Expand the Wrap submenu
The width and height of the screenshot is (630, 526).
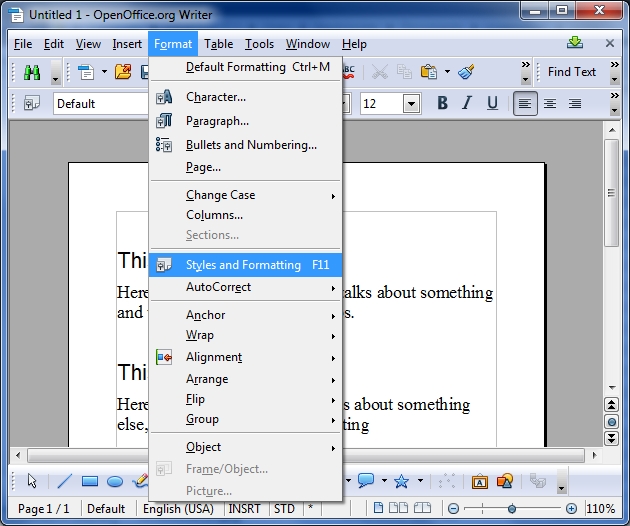click(x=245, y=335)
